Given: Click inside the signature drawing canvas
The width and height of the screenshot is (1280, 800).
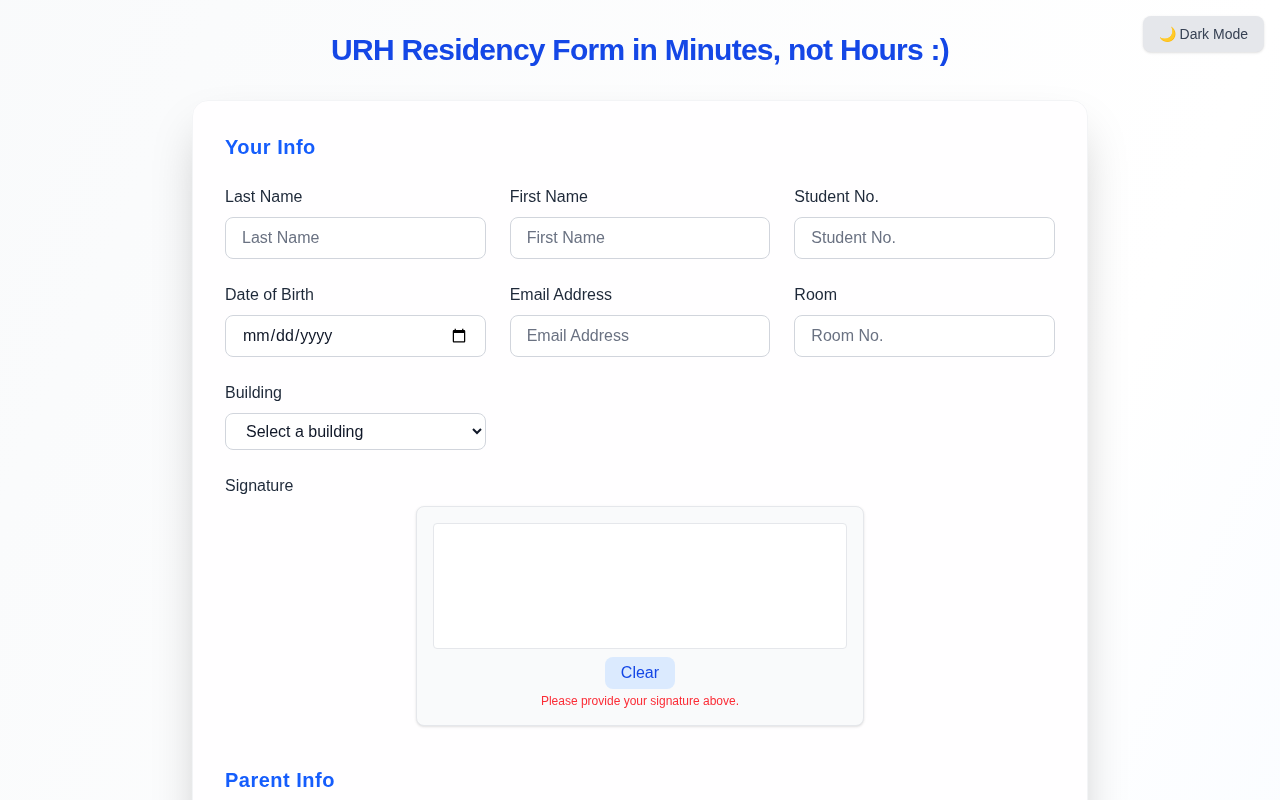Looking at the screenshot, I should (x=639, y=586).
